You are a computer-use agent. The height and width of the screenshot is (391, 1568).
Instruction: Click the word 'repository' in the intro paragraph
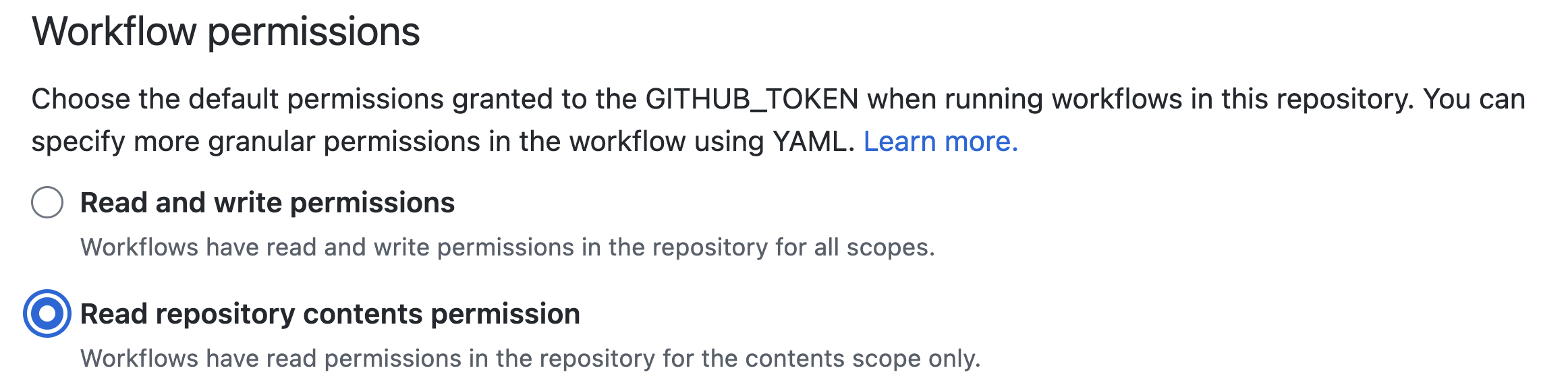pyautogui.click(x=1344, y=100)
